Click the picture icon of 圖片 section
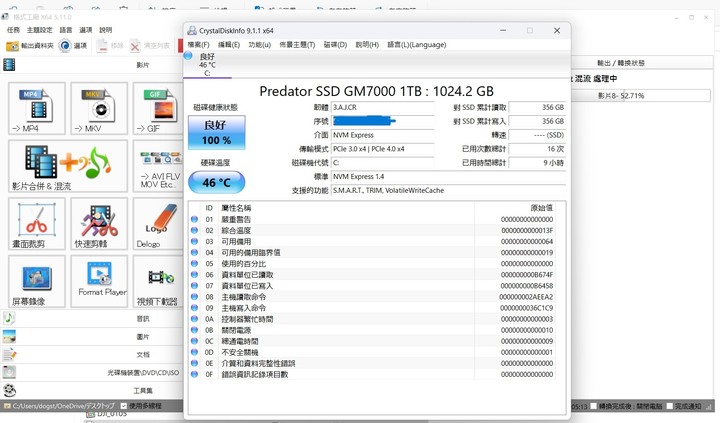720x423 pixels. click(x=9, y=336)
